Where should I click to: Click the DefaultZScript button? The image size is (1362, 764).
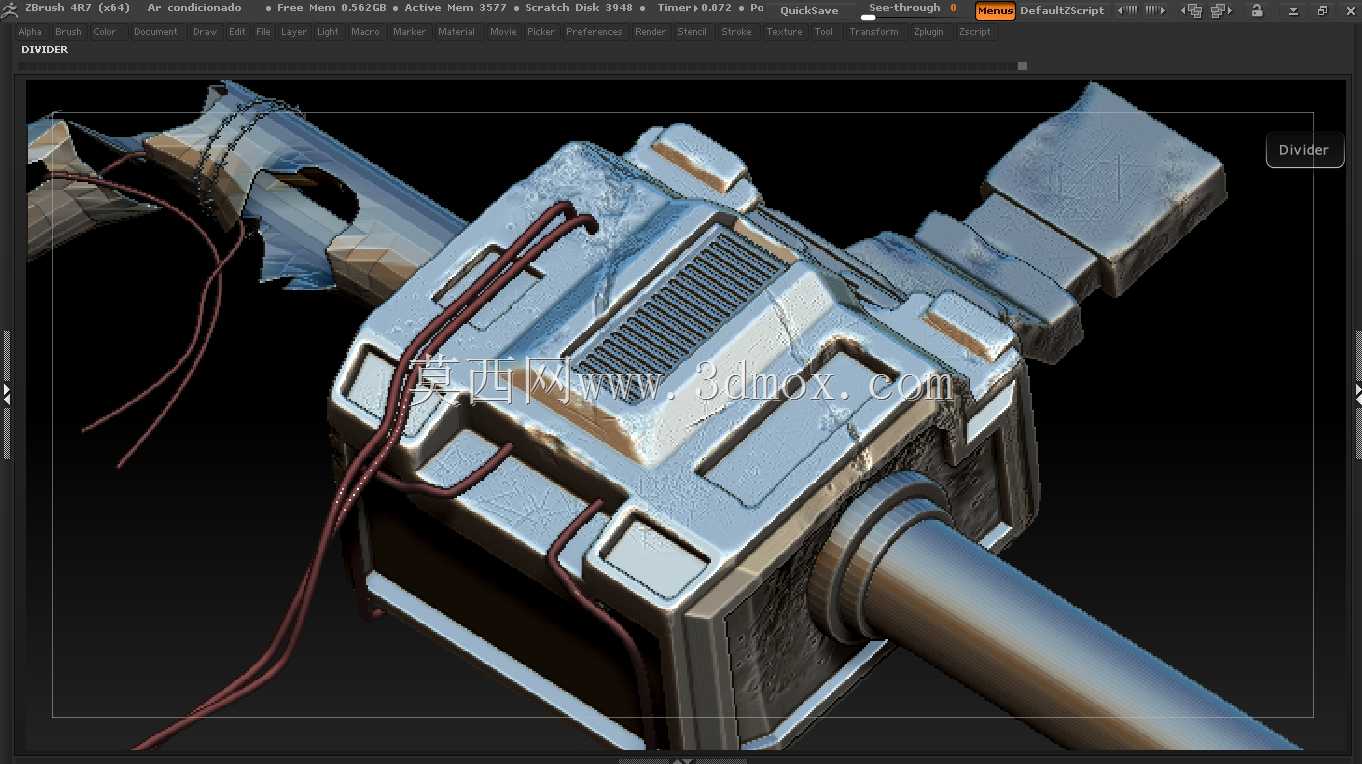pyautogui.click(x=1062, y=11)
